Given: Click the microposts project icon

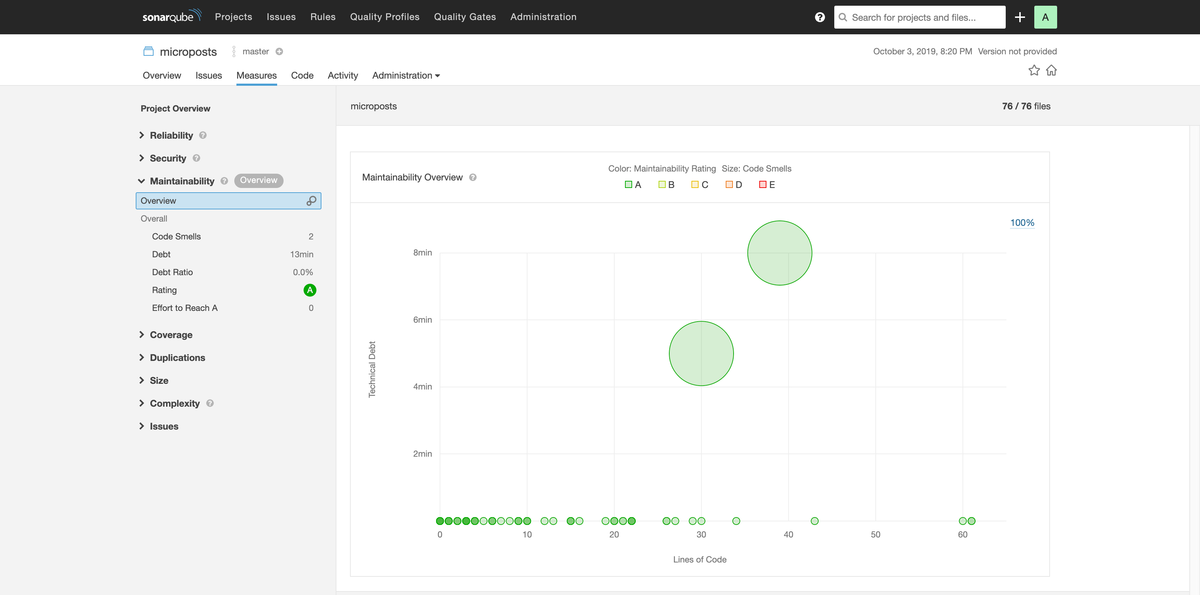Looking at the screenshot, I should pos(149,51).
